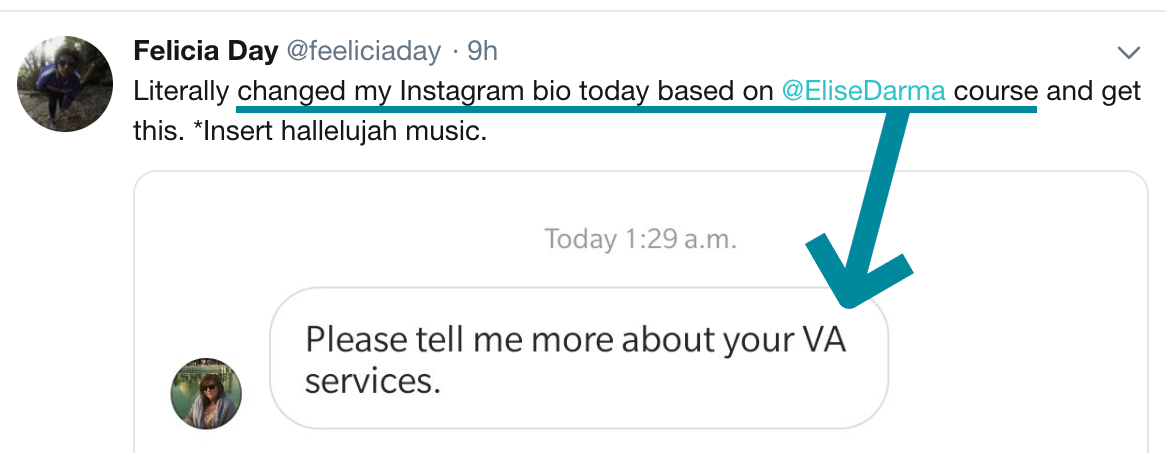The image size is (1166, 453).
Task: Open the Felicia Day display name
Action: point(205,50)
